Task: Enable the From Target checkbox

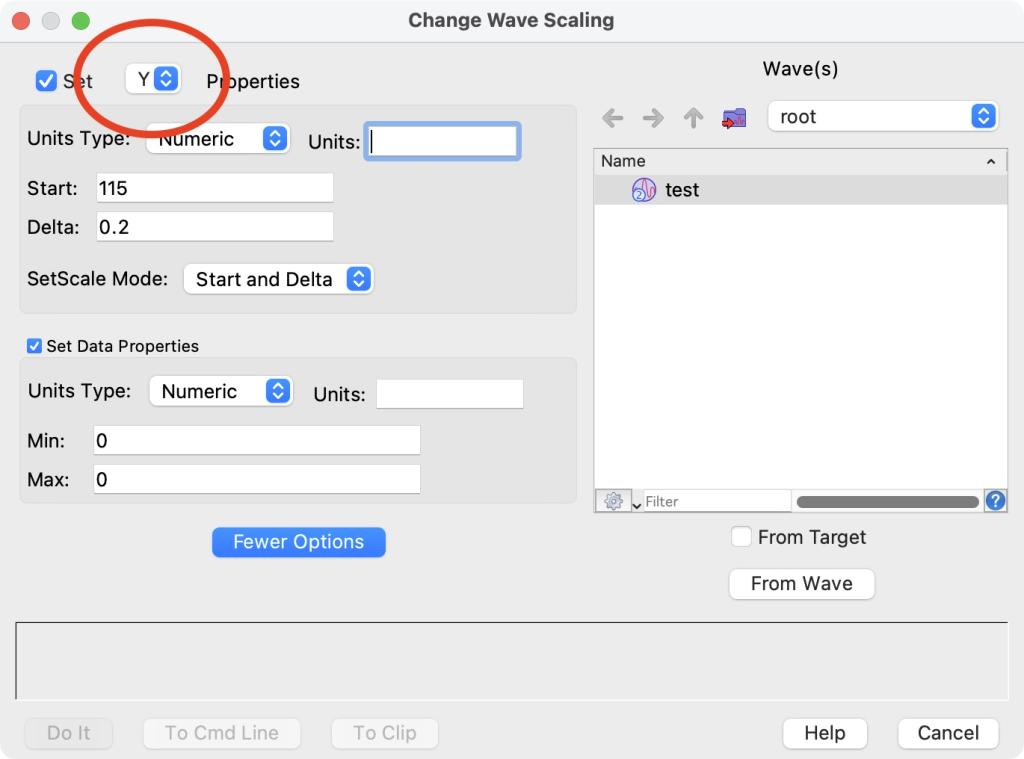Action: tap(741, 537)
